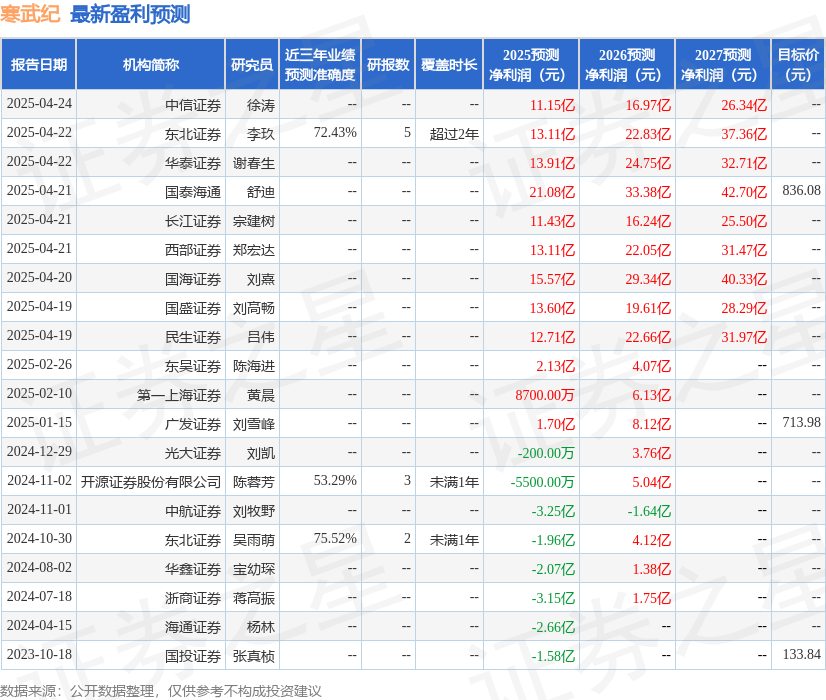Screen dimensions: 826x700
Task: Select the 2025预测净利润 header
Action: pos(531,64)
